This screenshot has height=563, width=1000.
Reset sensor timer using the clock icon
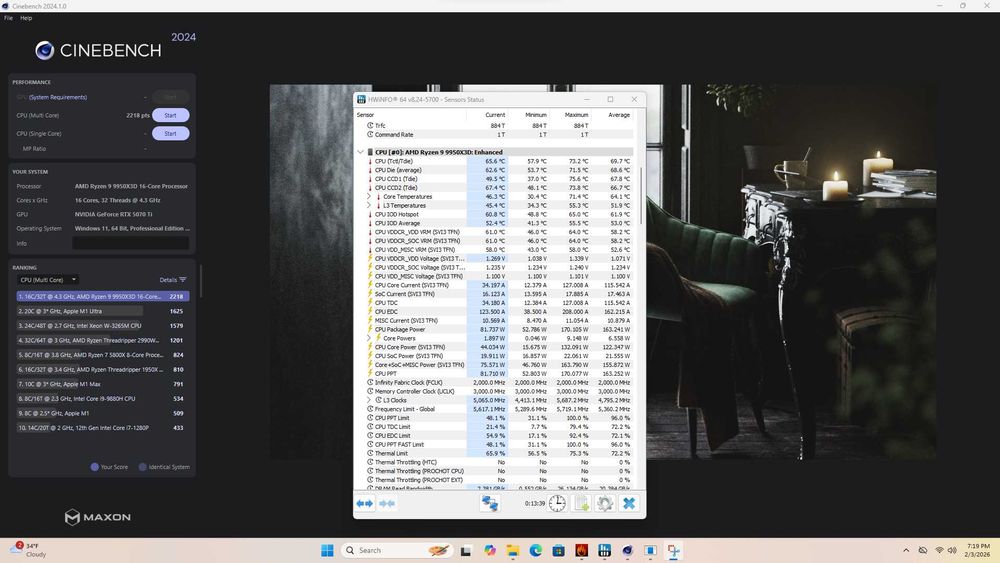(557, 503)
